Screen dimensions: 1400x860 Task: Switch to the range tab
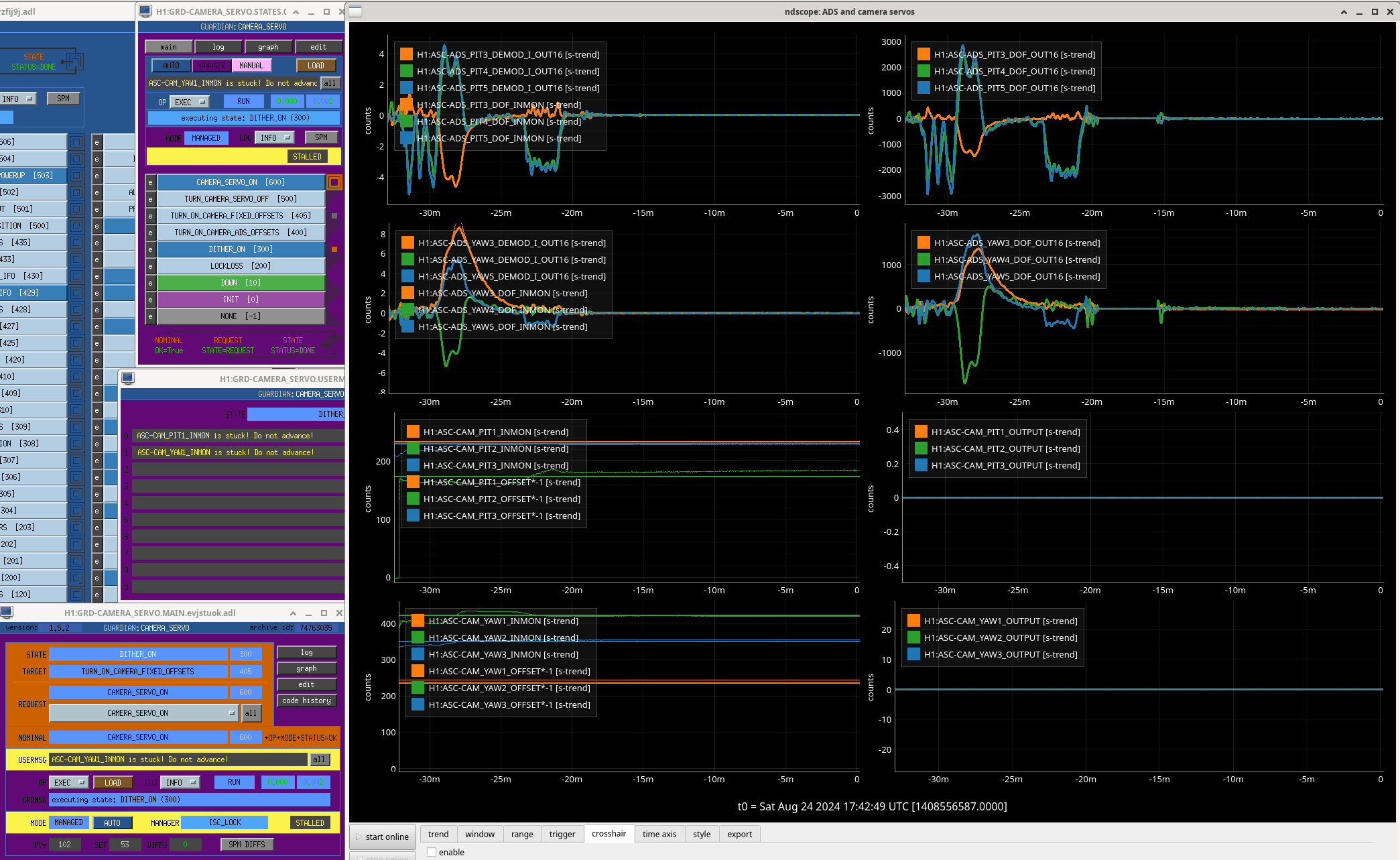(x=522, y=834)
